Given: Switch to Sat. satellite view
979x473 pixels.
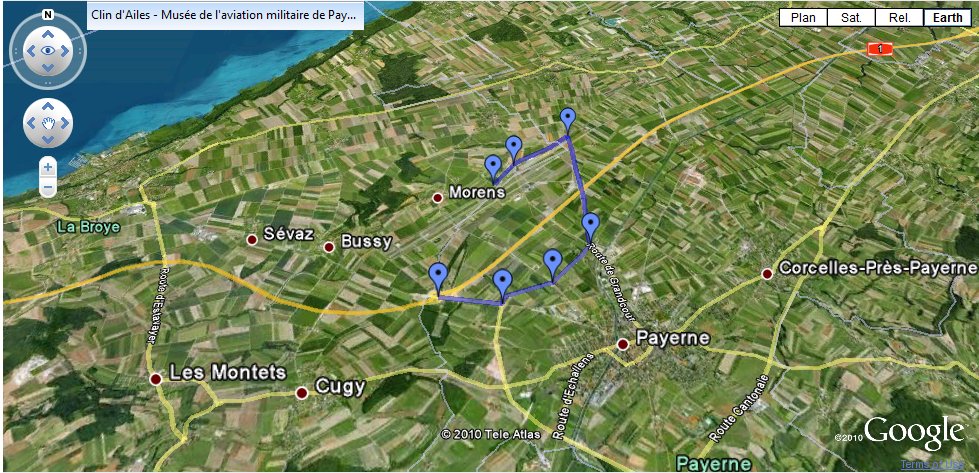Looking at the screenshot, I should coord(851,17).
